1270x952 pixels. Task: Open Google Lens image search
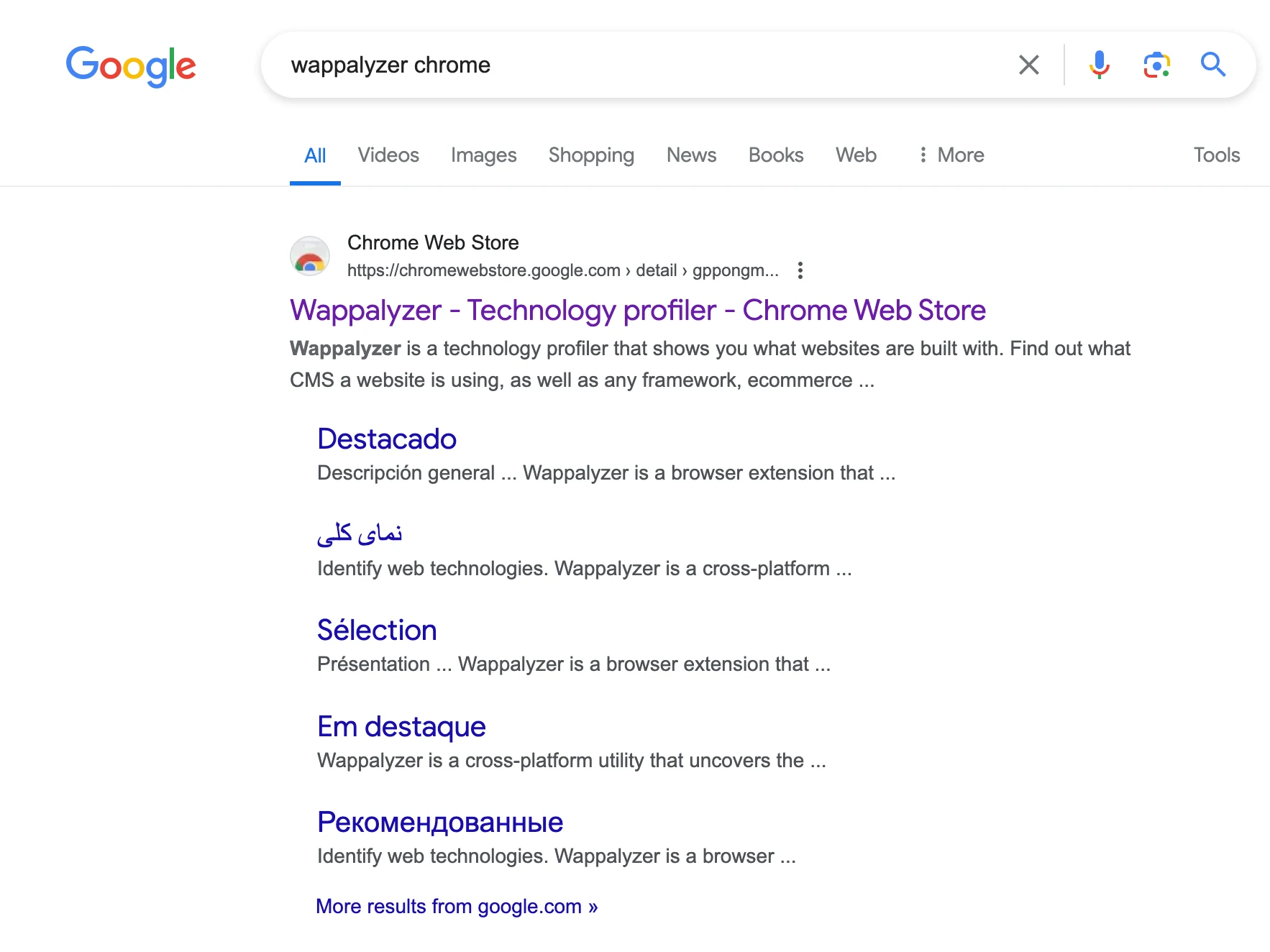pyautogui.click(x=1156, y=65)
